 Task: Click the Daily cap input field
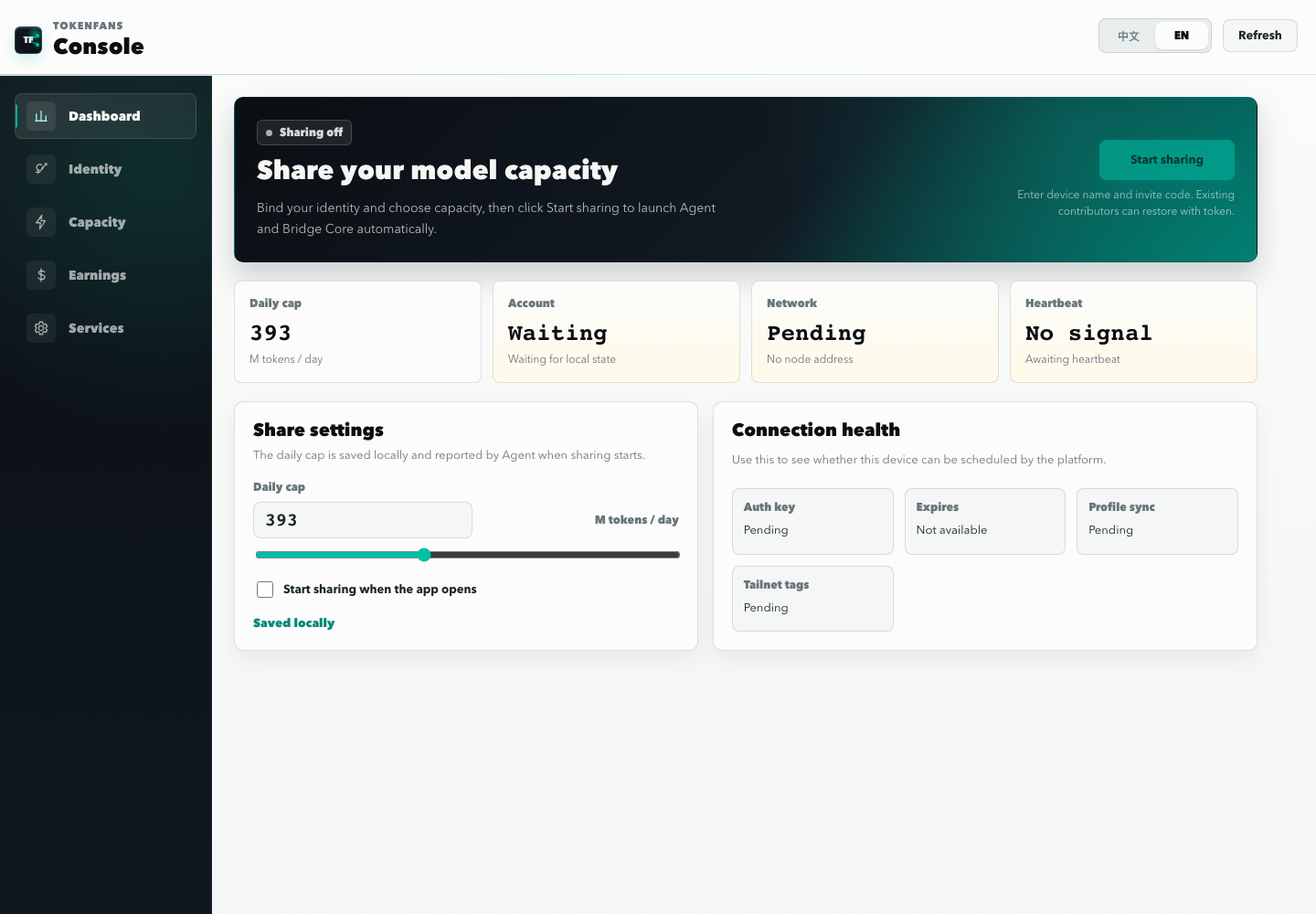[x=363, y=520]
